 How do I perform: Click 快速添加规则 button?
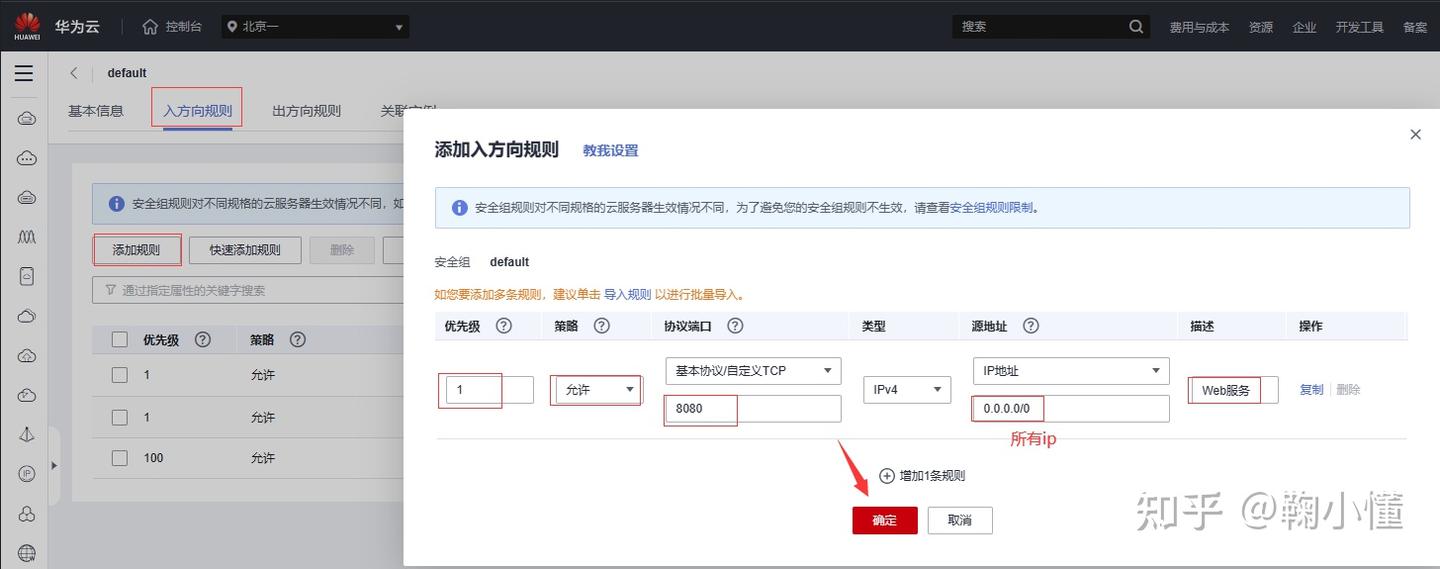[245, 250]
